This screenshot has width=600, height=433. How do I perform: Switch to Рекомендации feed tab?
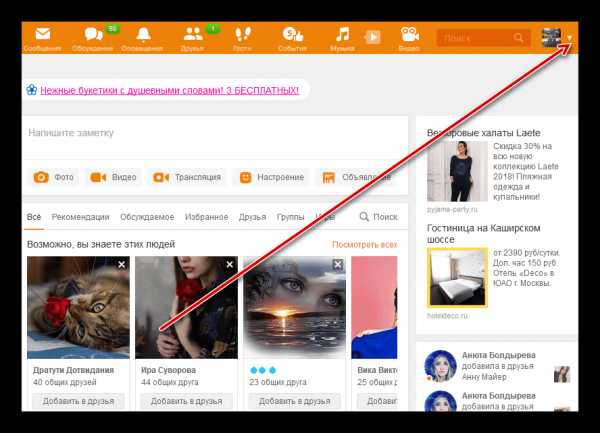tap(80, 217)
